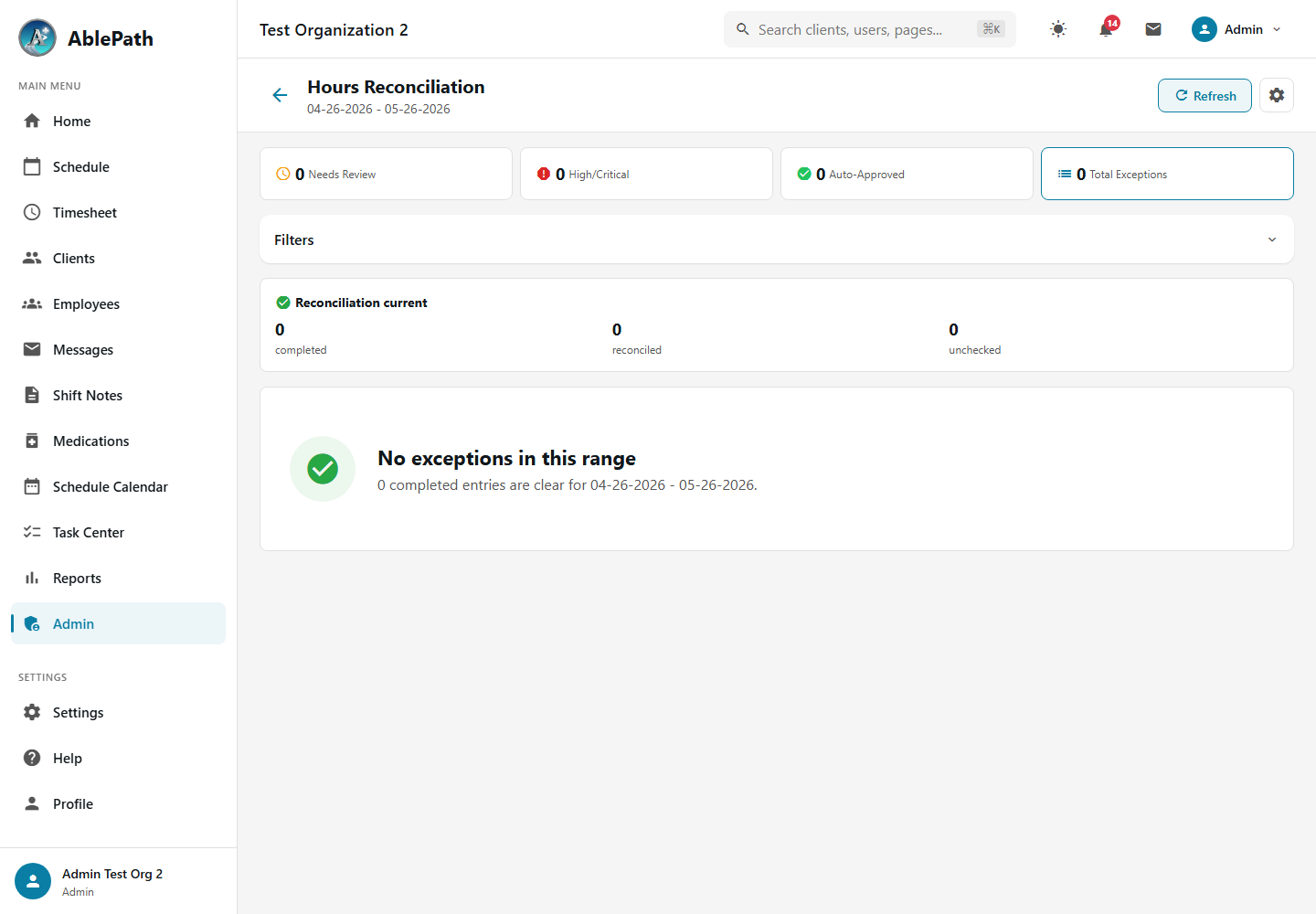Click the Messages envelope icon in sidebar
Screen dimensions: 1316x914
tap(32, 349)
